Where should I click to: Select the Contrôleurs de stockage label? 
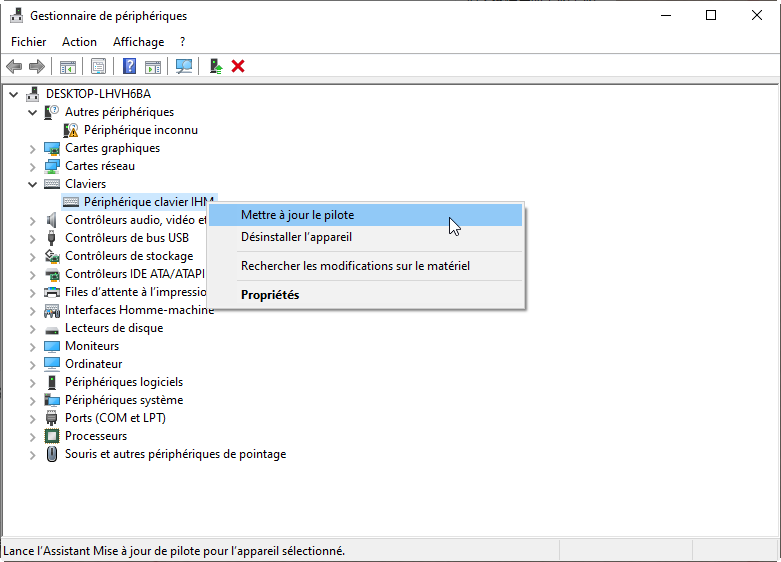(129, 256)
